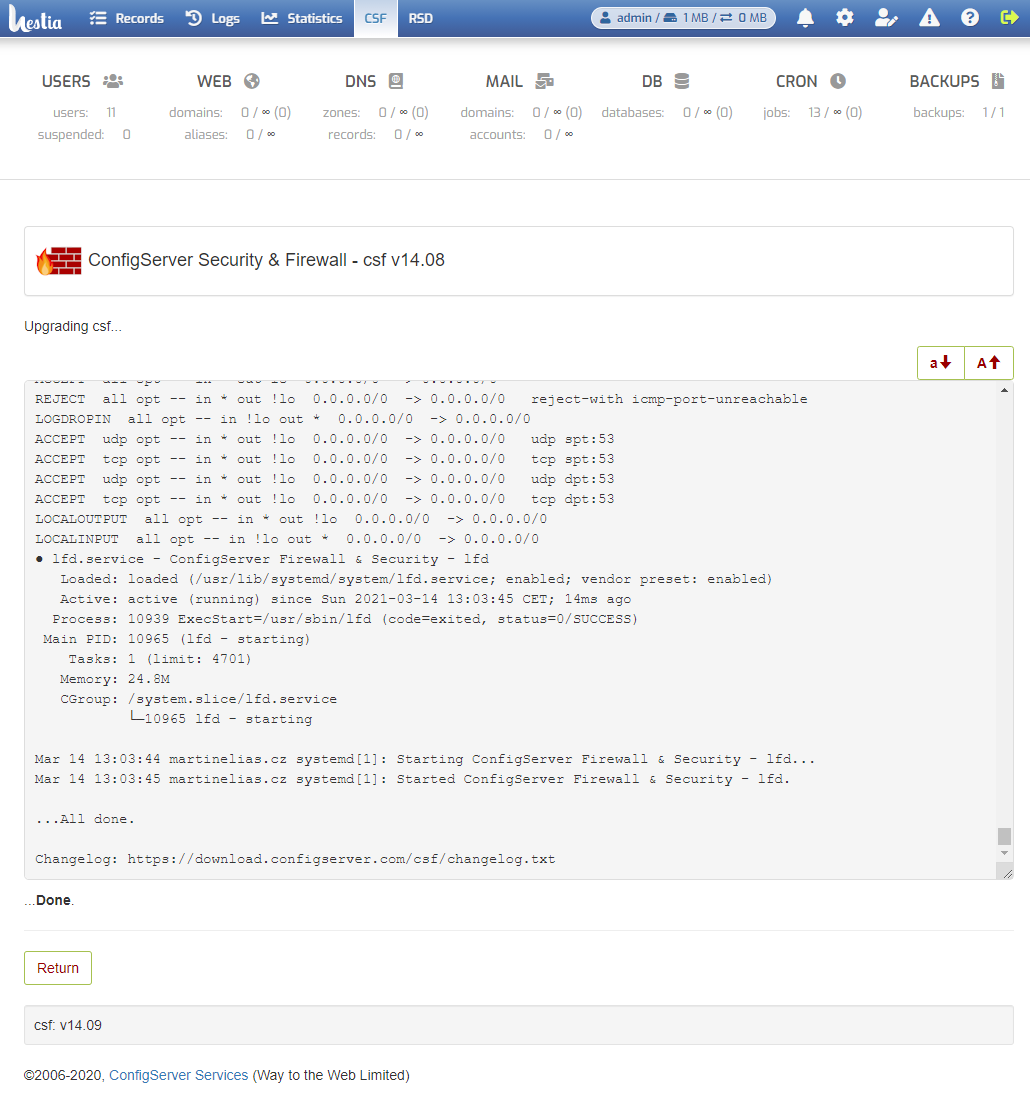Click the LOCALINPUT rule line
This screenshot has height=1097, width=1030.
pyautogui.click(x=287, y=539)
